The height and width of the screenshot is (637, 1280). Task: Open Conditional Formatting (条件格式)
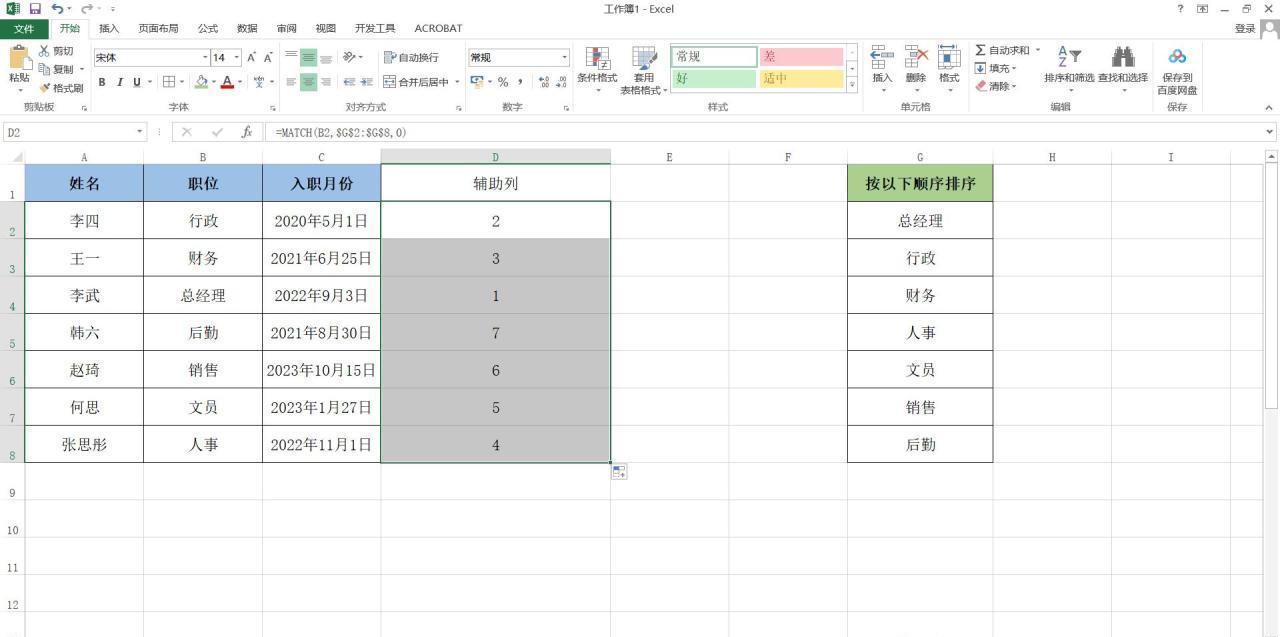tap(597, 68)
